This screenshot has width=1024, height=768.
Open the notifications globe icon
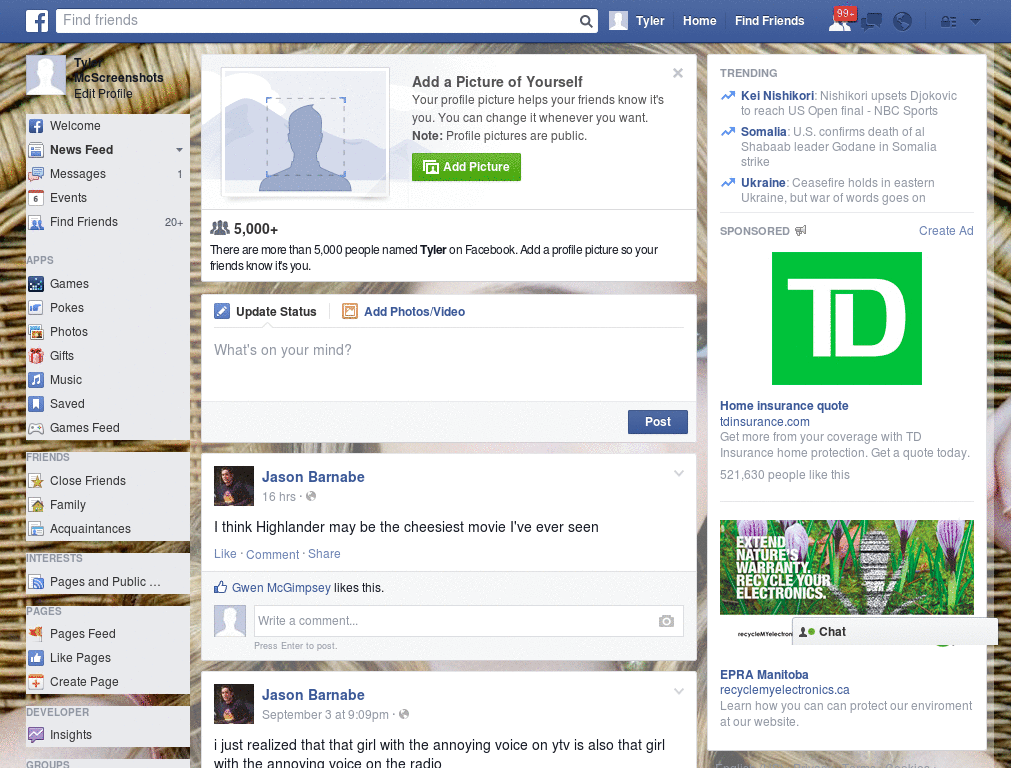pyautogui.click(x=902, y=22)
